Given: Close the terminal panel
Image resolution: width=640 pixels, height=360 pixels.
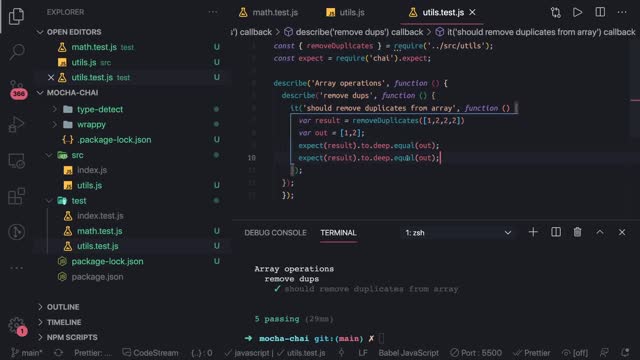Looking at the screenshot, I should pyautogui.click(x=622, y=232).
